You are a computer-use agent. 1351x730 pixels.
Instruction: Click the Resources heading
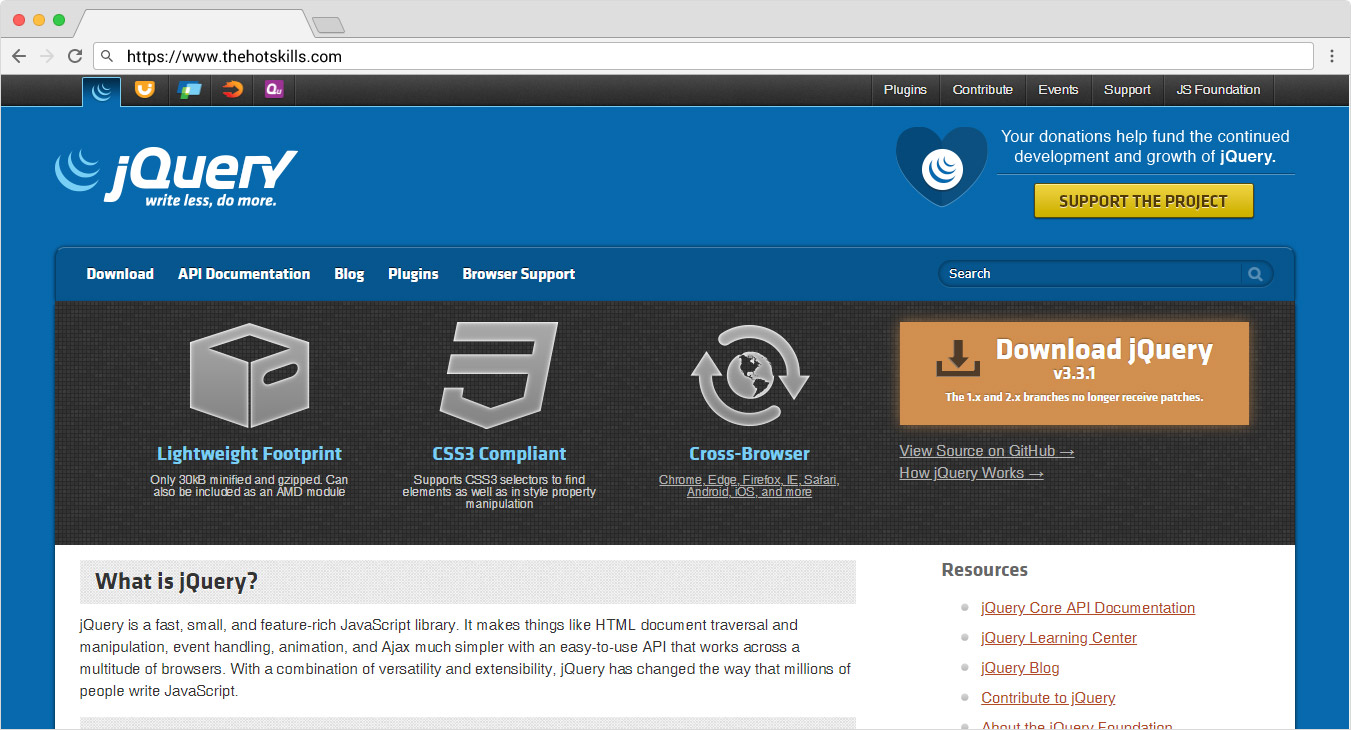984,570
